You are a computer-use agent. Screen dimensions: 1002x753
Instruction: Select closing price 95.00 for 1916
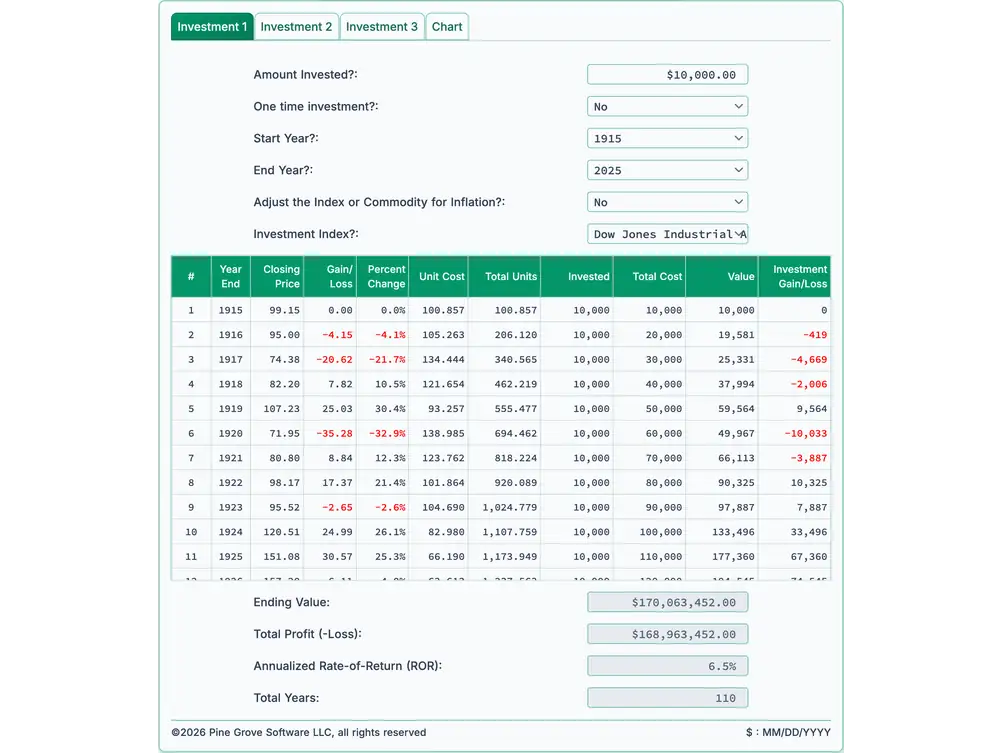(277, 335)
